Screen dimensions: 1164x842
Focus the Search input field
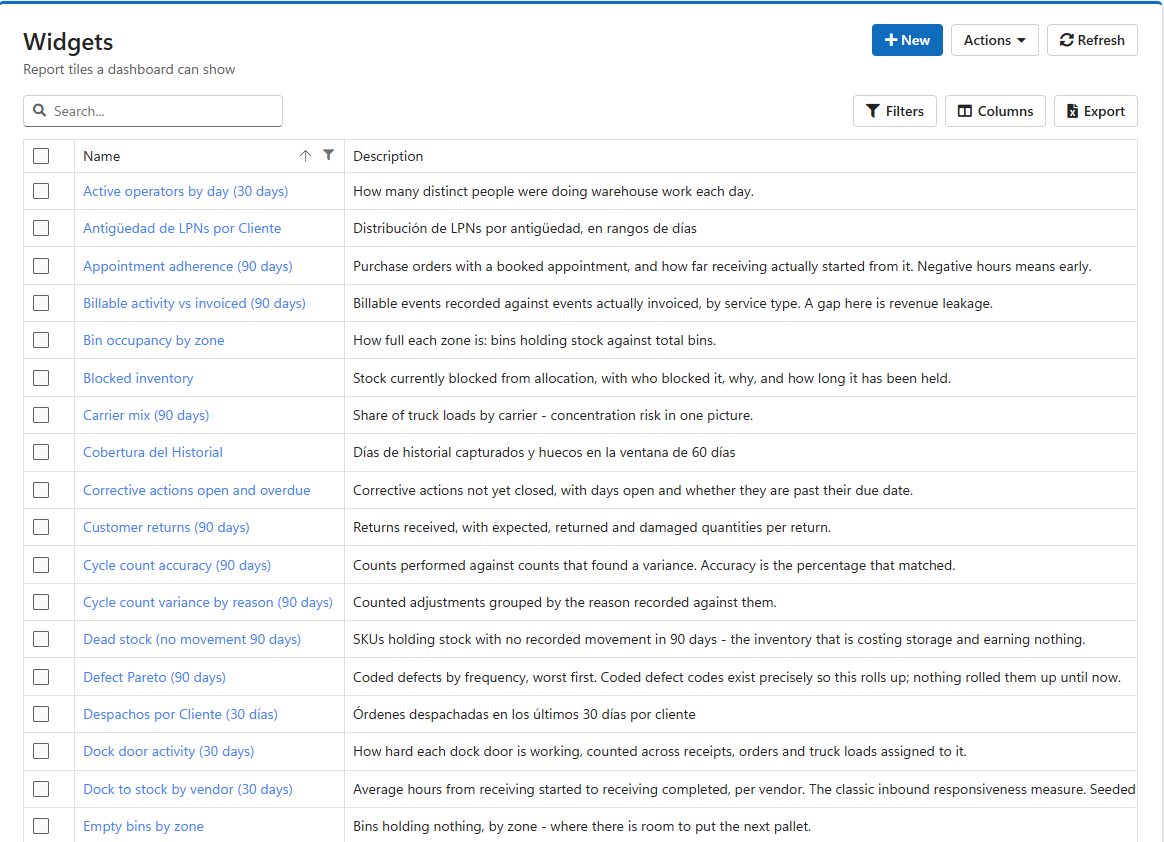153,111
